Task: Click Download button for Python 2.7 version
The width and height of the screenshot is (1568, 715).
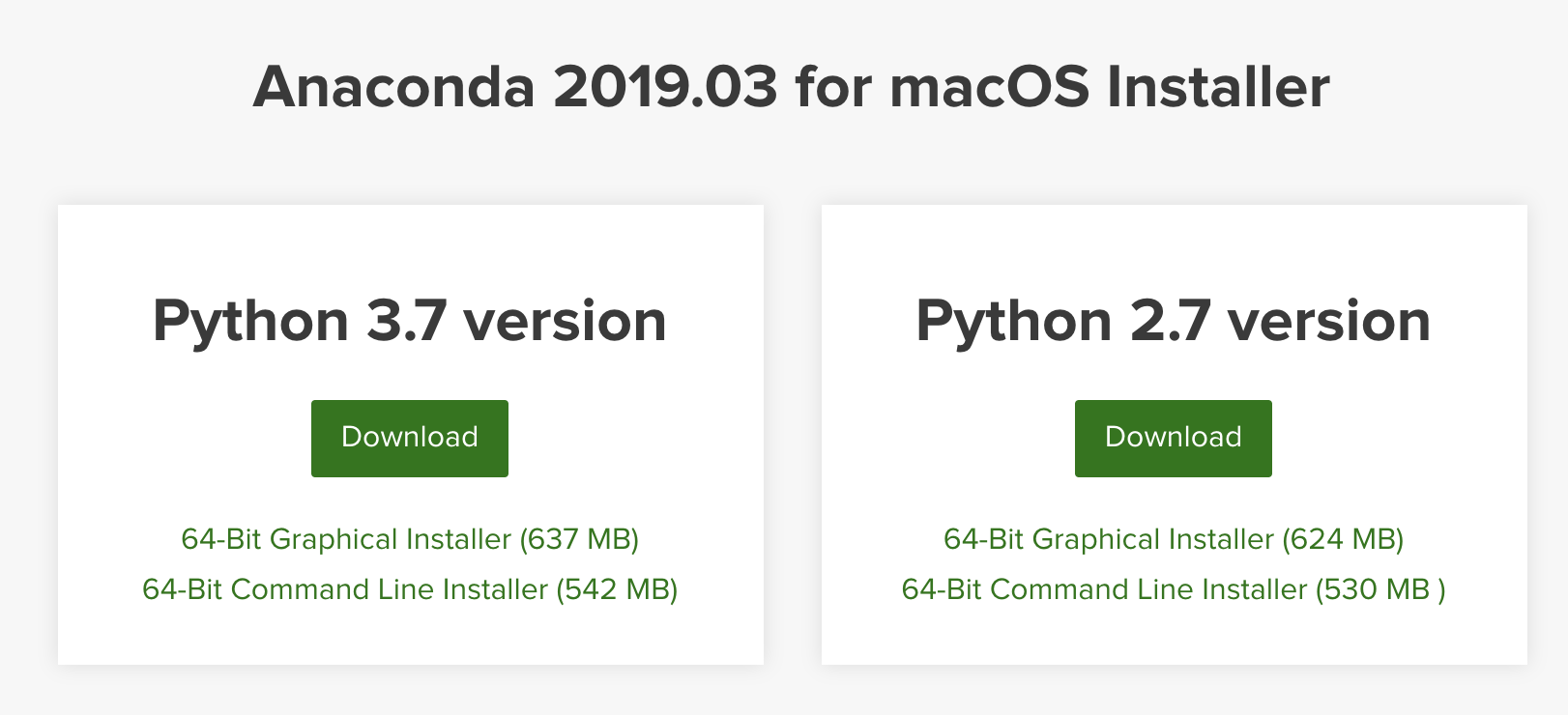Action: tap(1173, 438)
